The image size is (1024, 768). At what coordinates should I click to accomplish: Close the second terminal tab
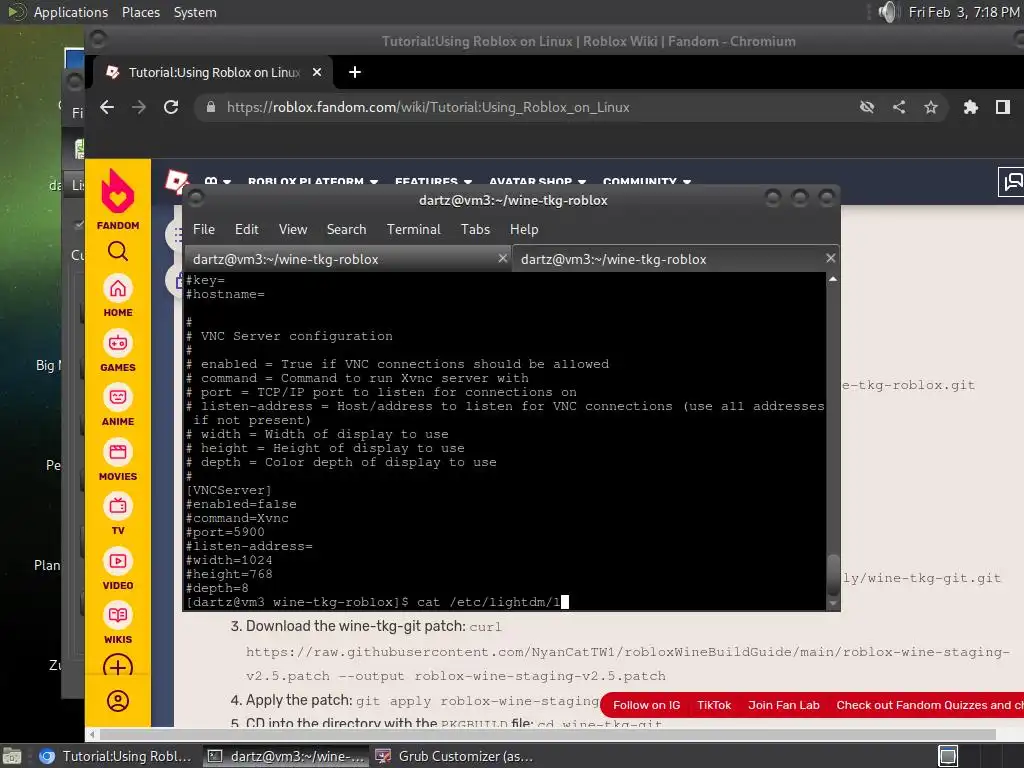[831, 259]
